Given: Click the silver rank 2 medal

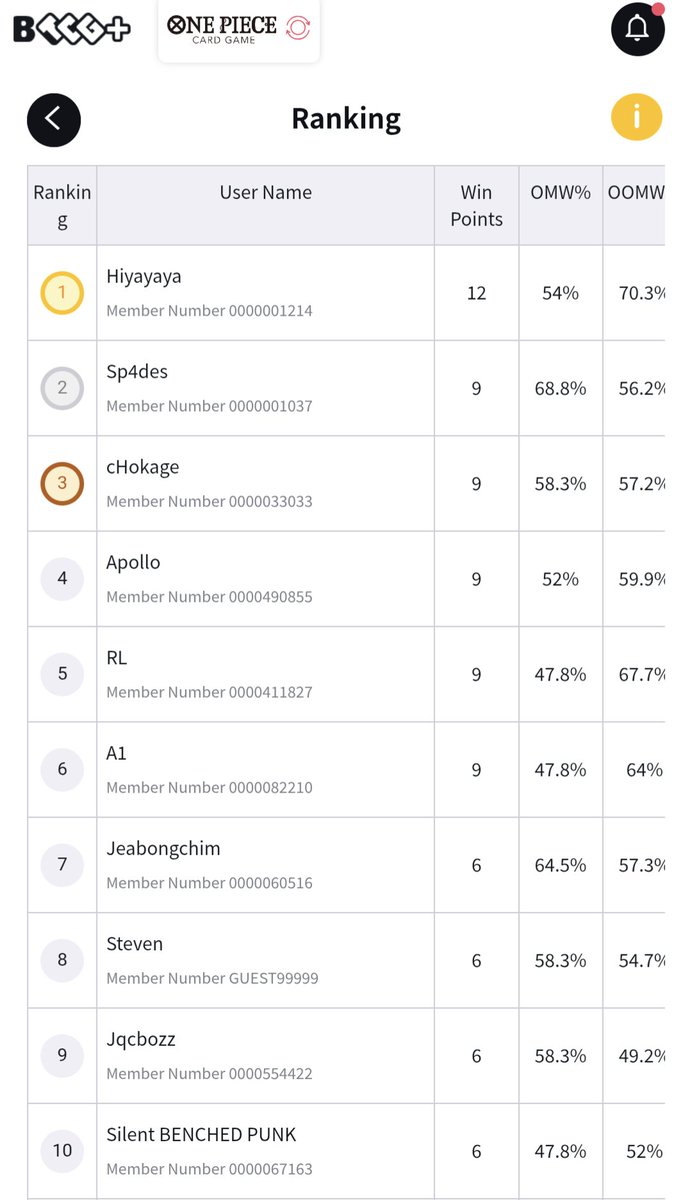Looking at the screenshot, I should pyautogui.click(x=62, y=388).
